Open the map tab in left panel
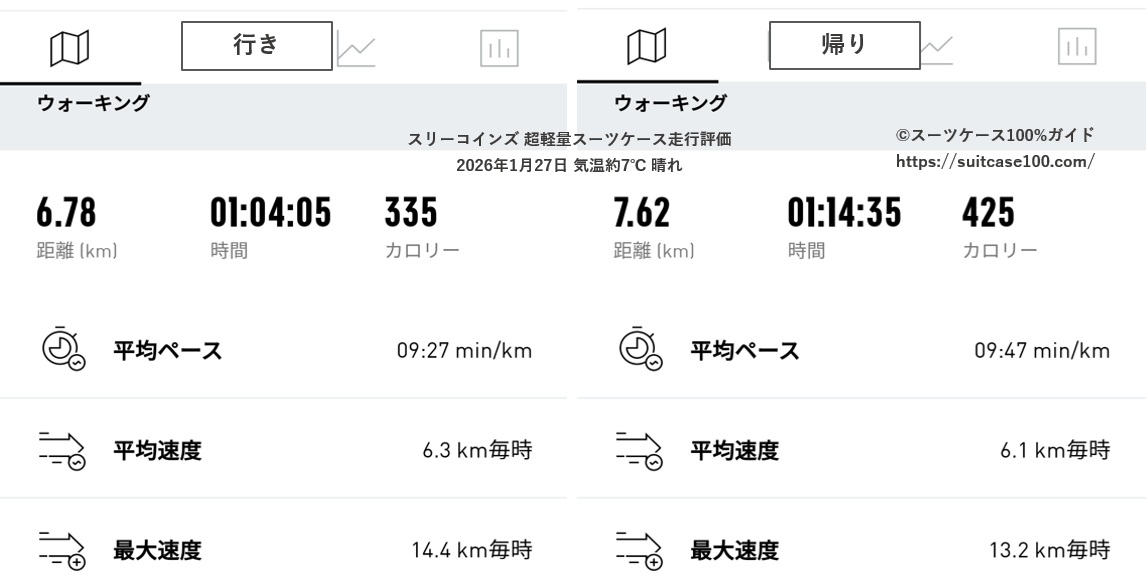Screen dimensions: 1146x588 (x=69, y=47)
